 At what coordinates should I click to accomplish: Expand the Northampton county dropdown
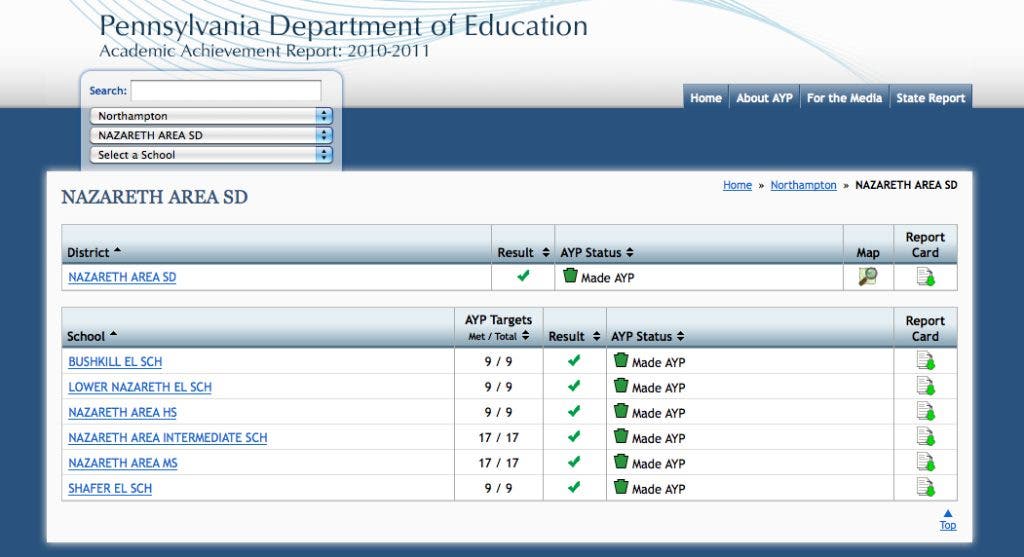[x=211, y=116]
